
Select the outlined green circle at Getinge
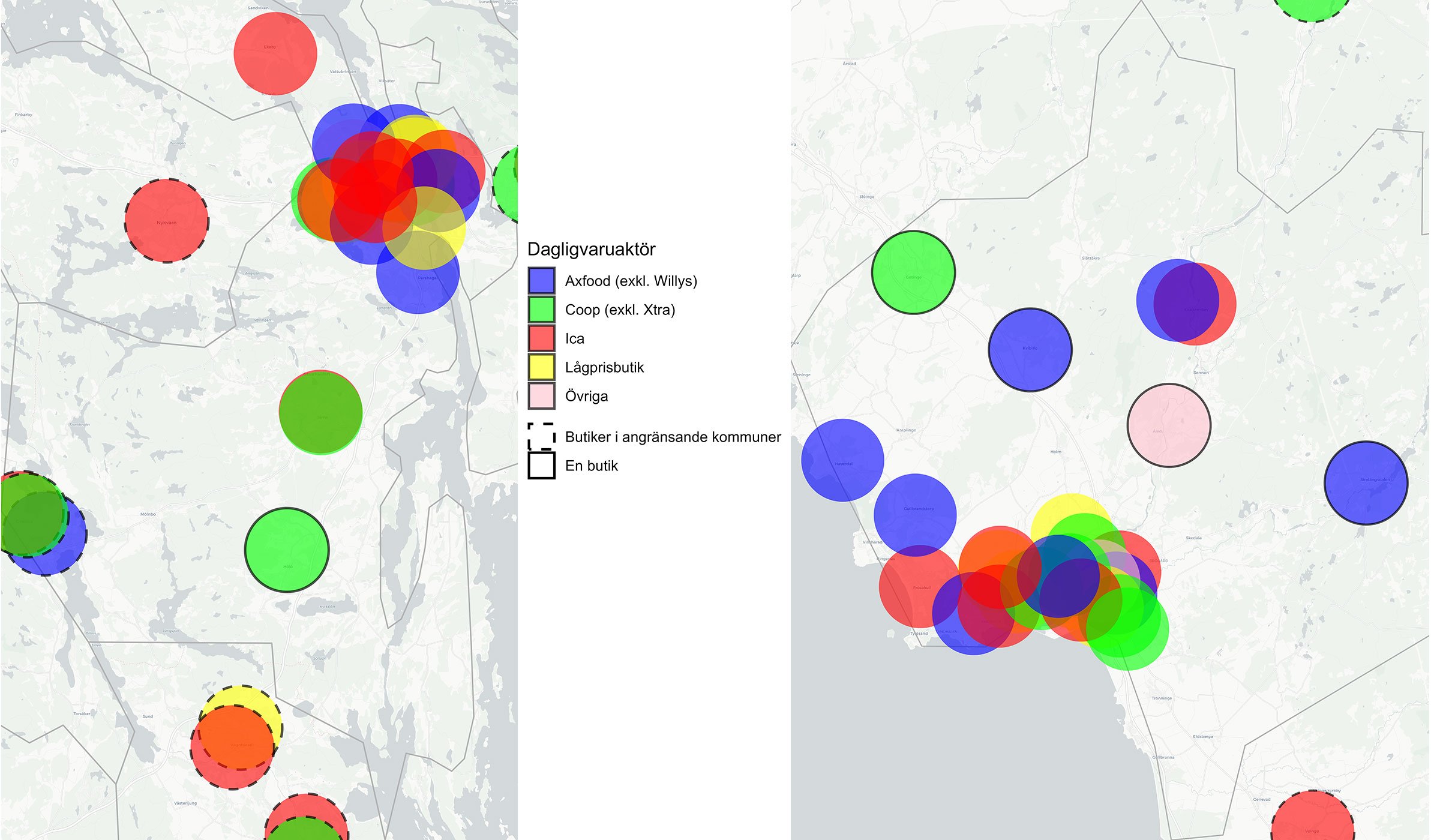913,272
